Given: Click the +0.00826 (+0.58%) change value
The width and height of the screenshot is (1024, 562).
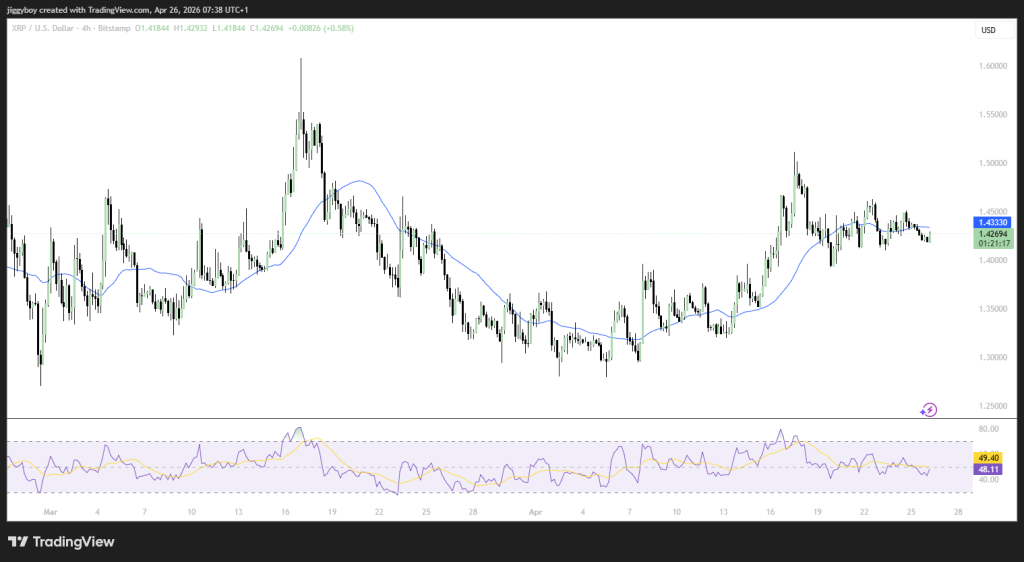Looking at the screenshot, I should click(x=320, y=28).
